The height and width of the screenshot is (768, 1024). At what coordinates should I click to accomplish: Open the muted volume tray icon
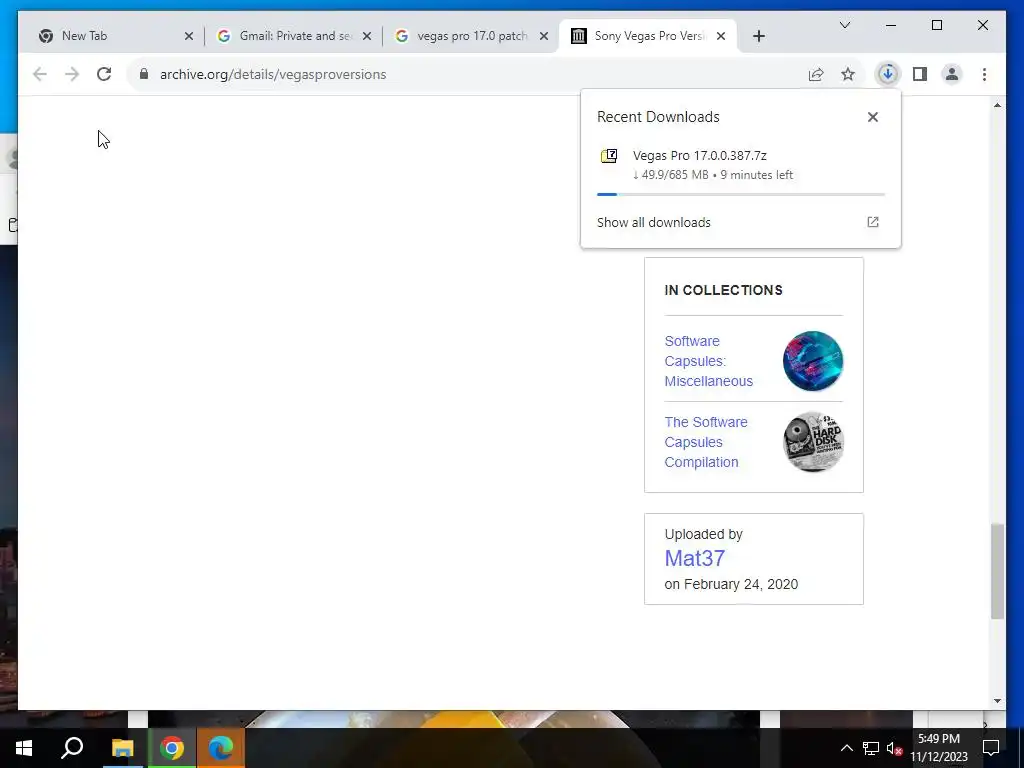[894, 748]
